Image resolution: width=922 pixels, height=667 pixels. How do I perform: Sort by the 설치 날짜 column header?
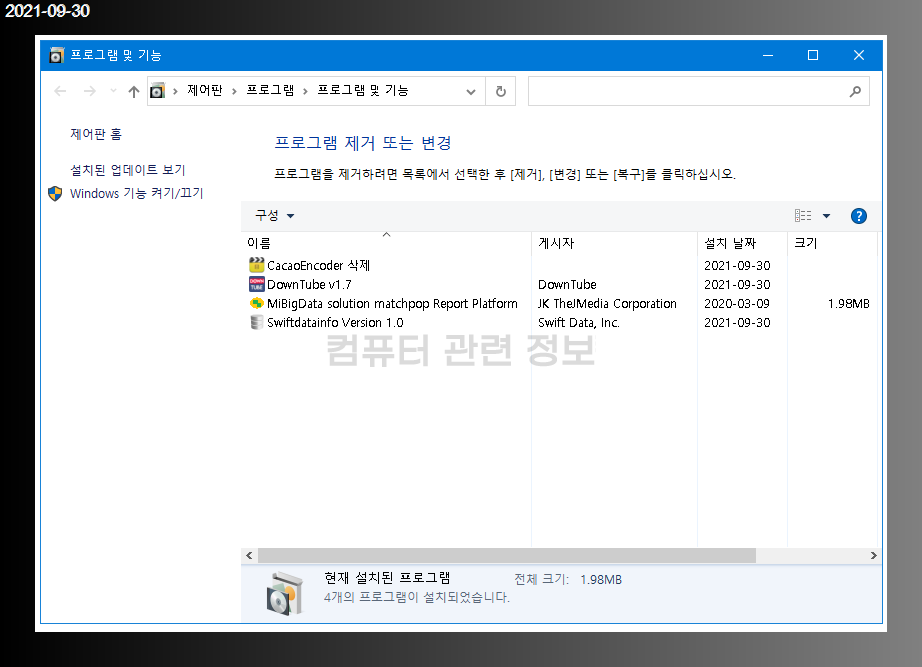click(x=743, y=243)
